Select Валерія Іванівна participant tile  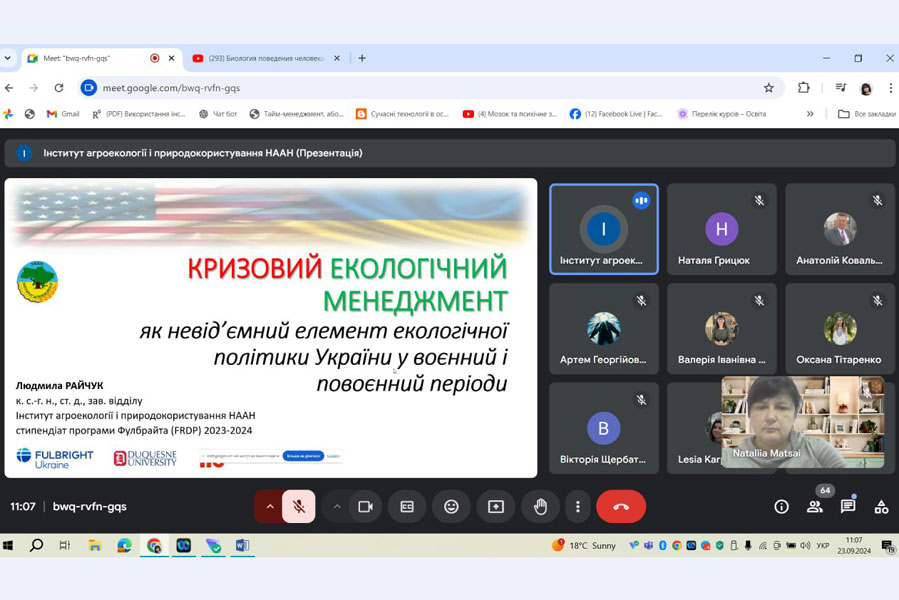coord(721,329)
